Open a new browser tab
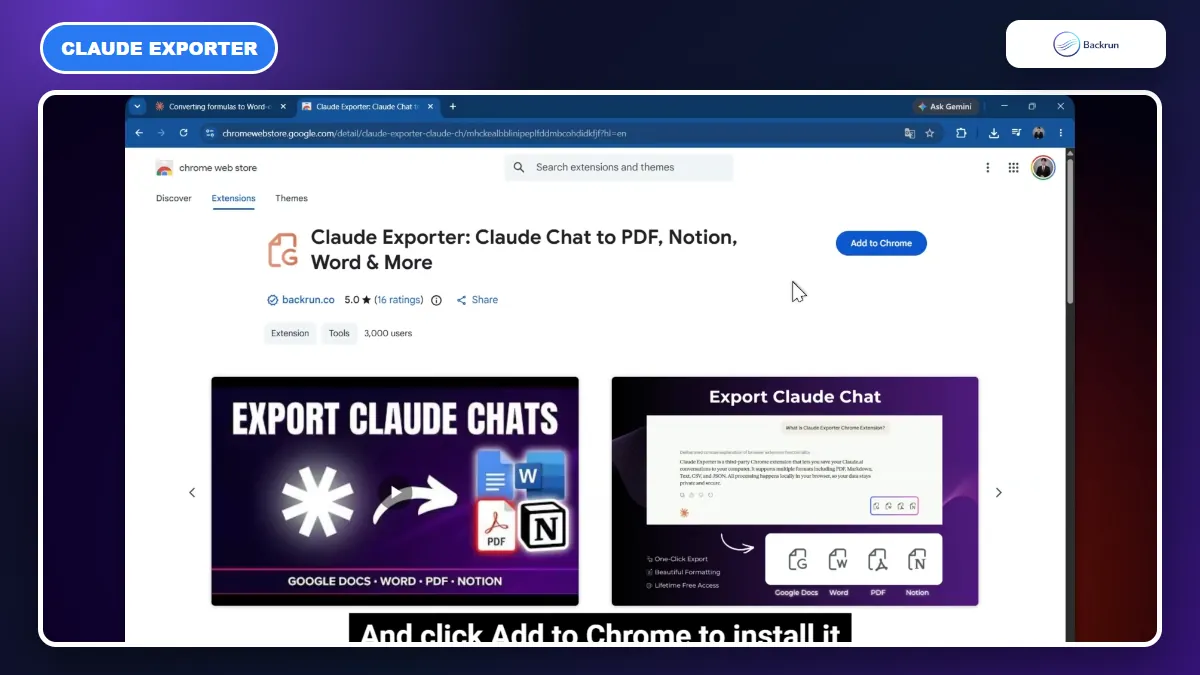1200x675 pixels. pyautogui.click(x=453, y=107)
